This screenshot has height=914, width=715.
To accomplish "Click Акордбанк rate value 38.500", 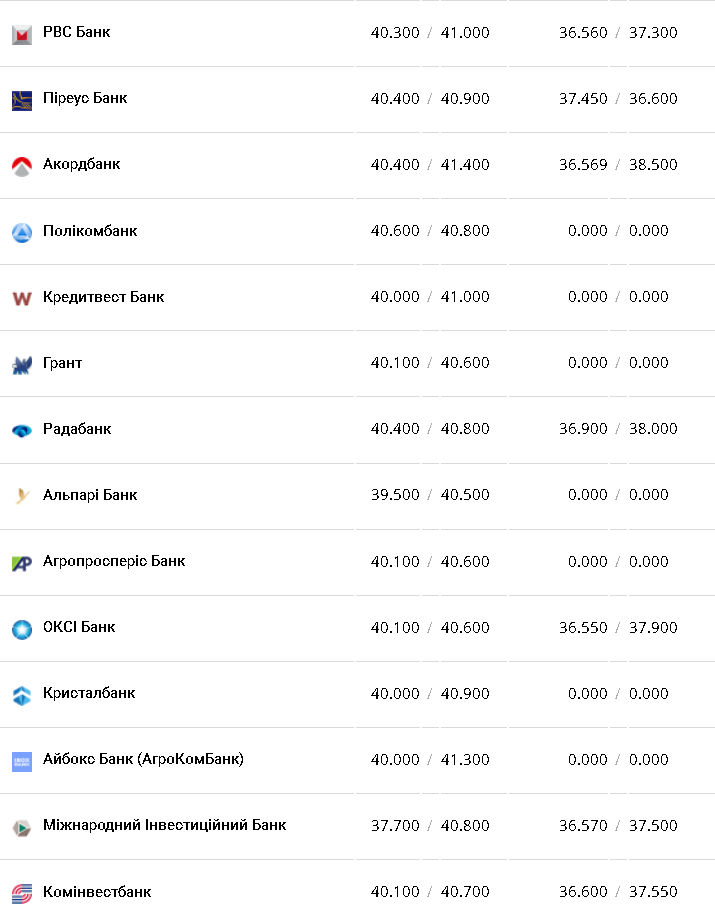I will click(653, 164).
